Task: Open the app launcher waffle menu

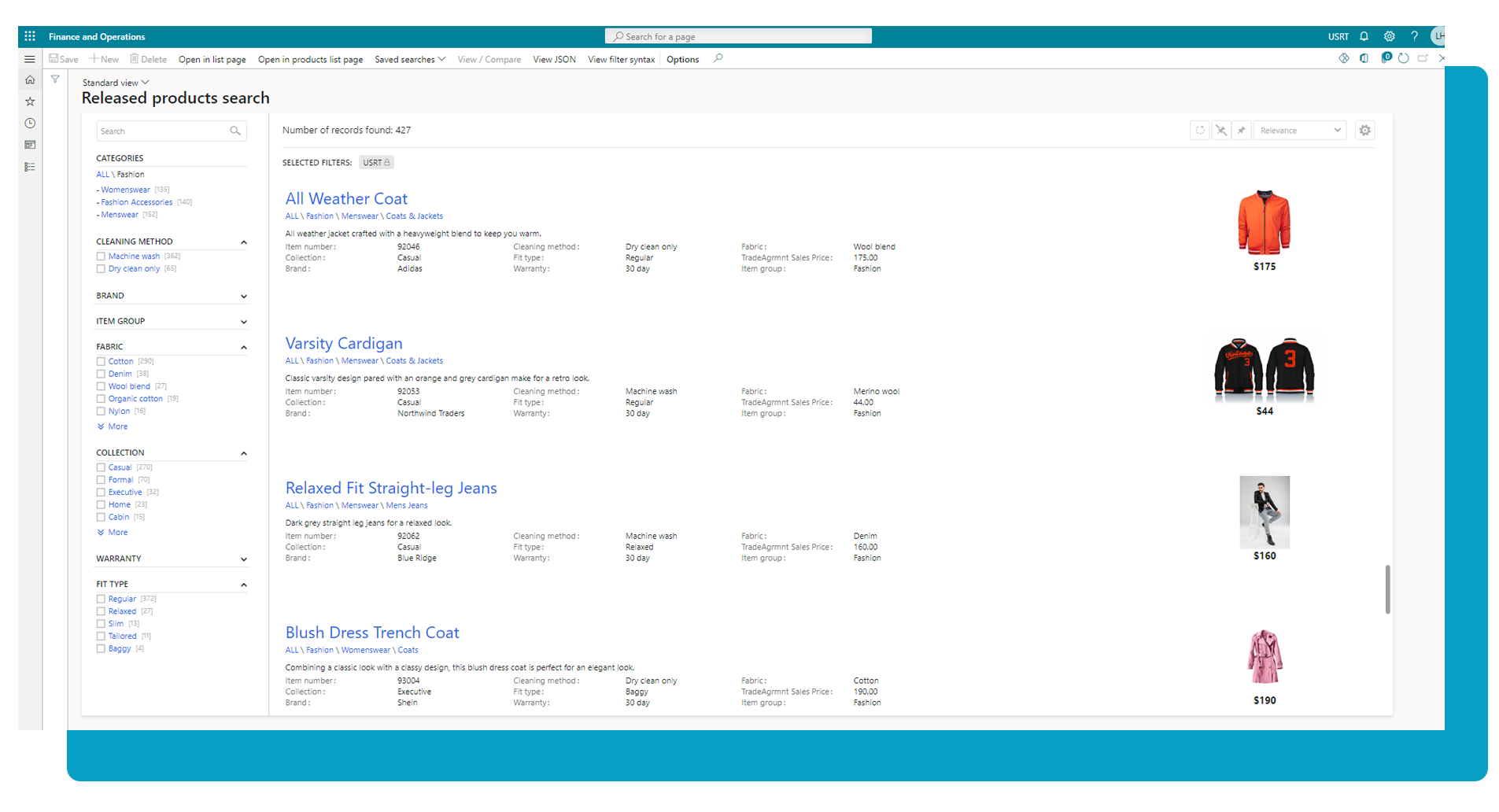Action: pyautogui.click(x=29, y=35)
